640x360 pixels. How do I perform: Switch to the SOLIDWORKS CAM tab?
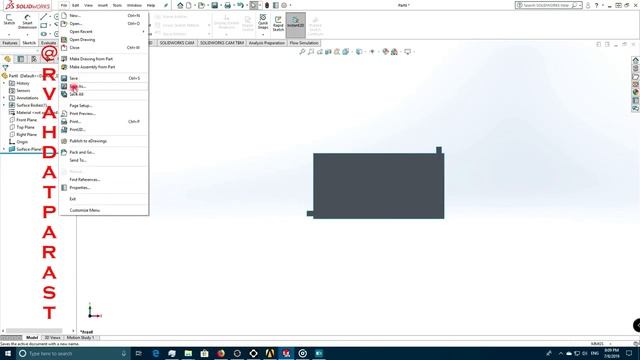[x=177, y=43]
